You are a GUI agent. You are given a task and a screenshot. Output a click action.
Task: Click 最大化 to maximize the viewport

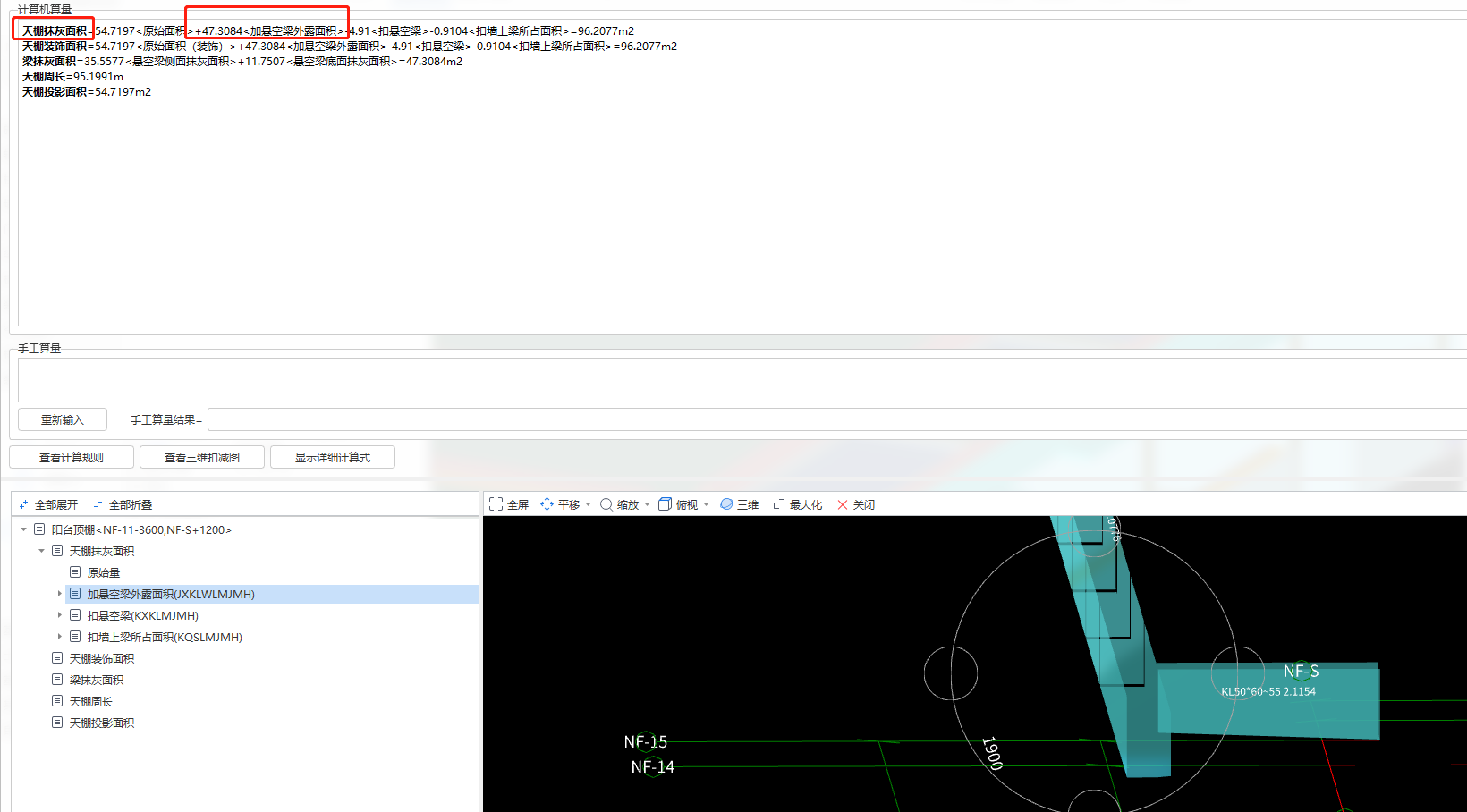(x=798, y=504)
